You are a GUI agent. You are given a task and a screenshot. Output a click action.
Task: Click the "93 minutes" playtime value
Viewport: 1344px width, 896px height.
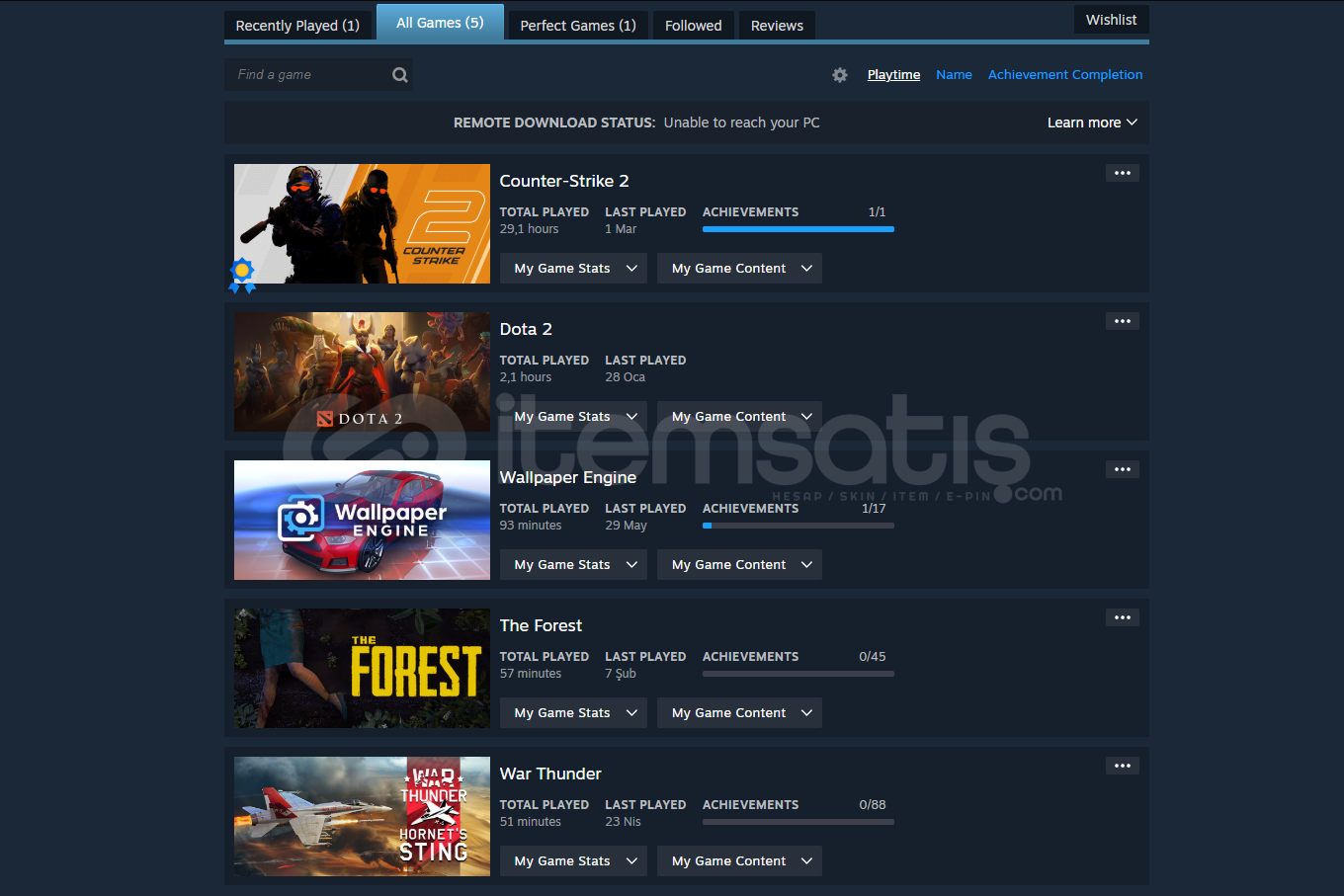pyautogui.click(x=531, y=526)
